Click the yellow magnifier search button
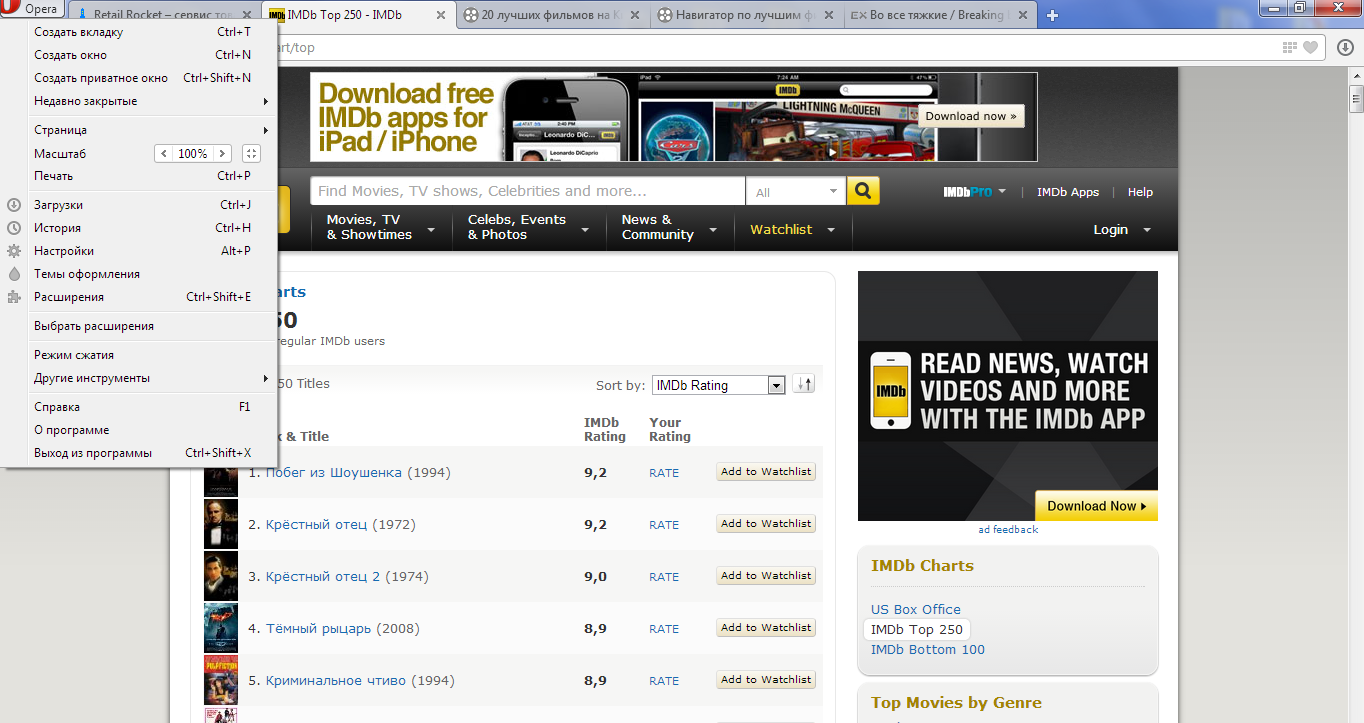 point(863,191)
